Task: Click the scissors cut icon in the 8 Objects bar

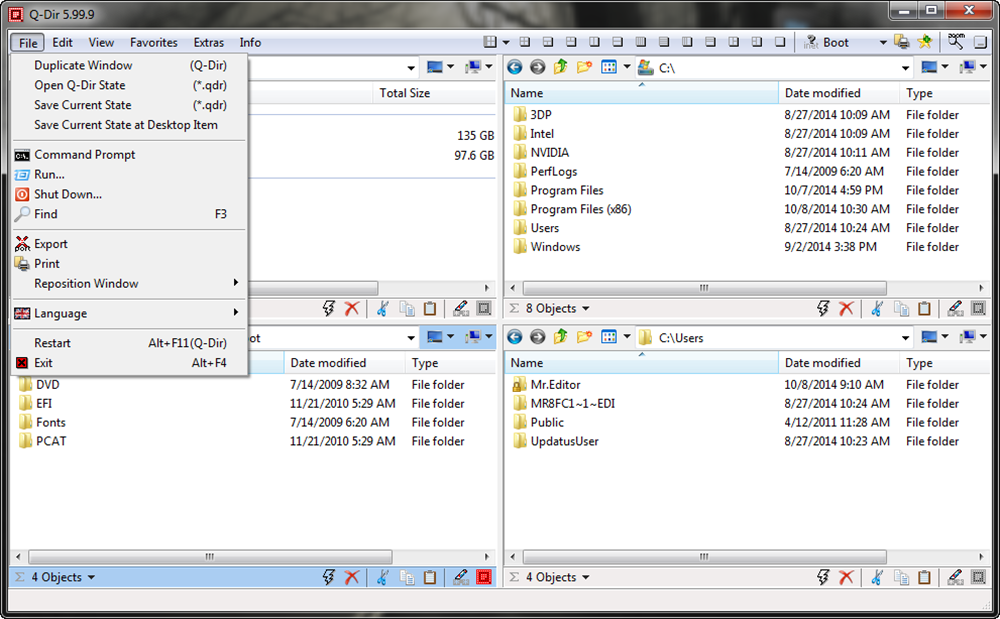Action: point(878,309)
